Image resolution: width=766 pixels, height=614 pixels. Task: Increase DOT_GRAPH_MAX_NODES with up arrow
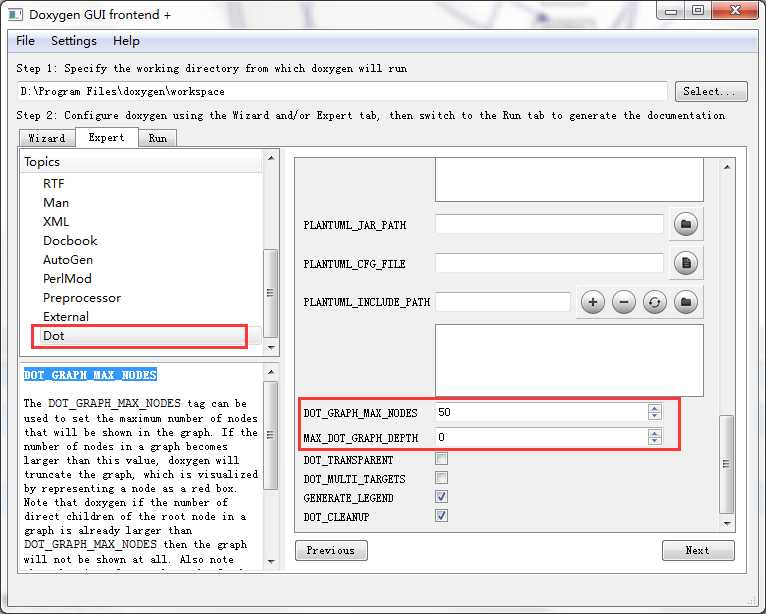655,408
